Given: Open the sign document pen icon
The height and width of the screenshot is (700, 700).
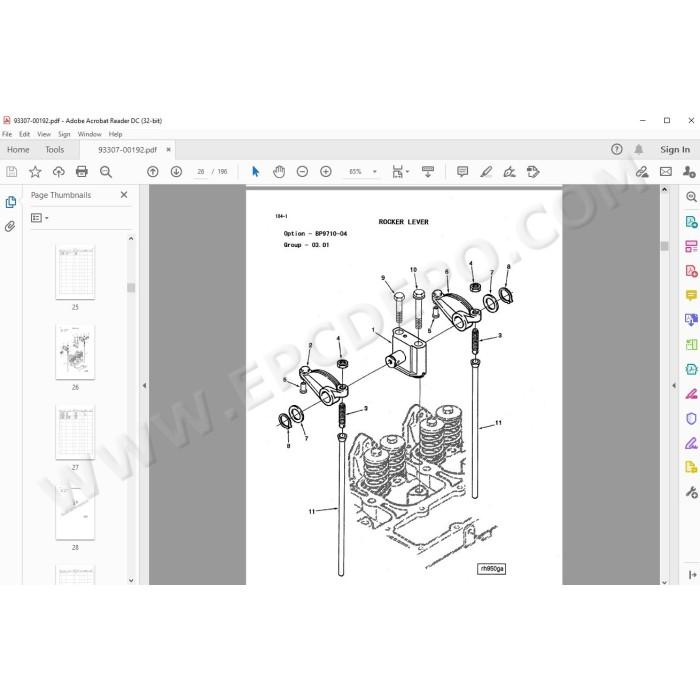Looking at the screenshot, I should click(509, 171).
